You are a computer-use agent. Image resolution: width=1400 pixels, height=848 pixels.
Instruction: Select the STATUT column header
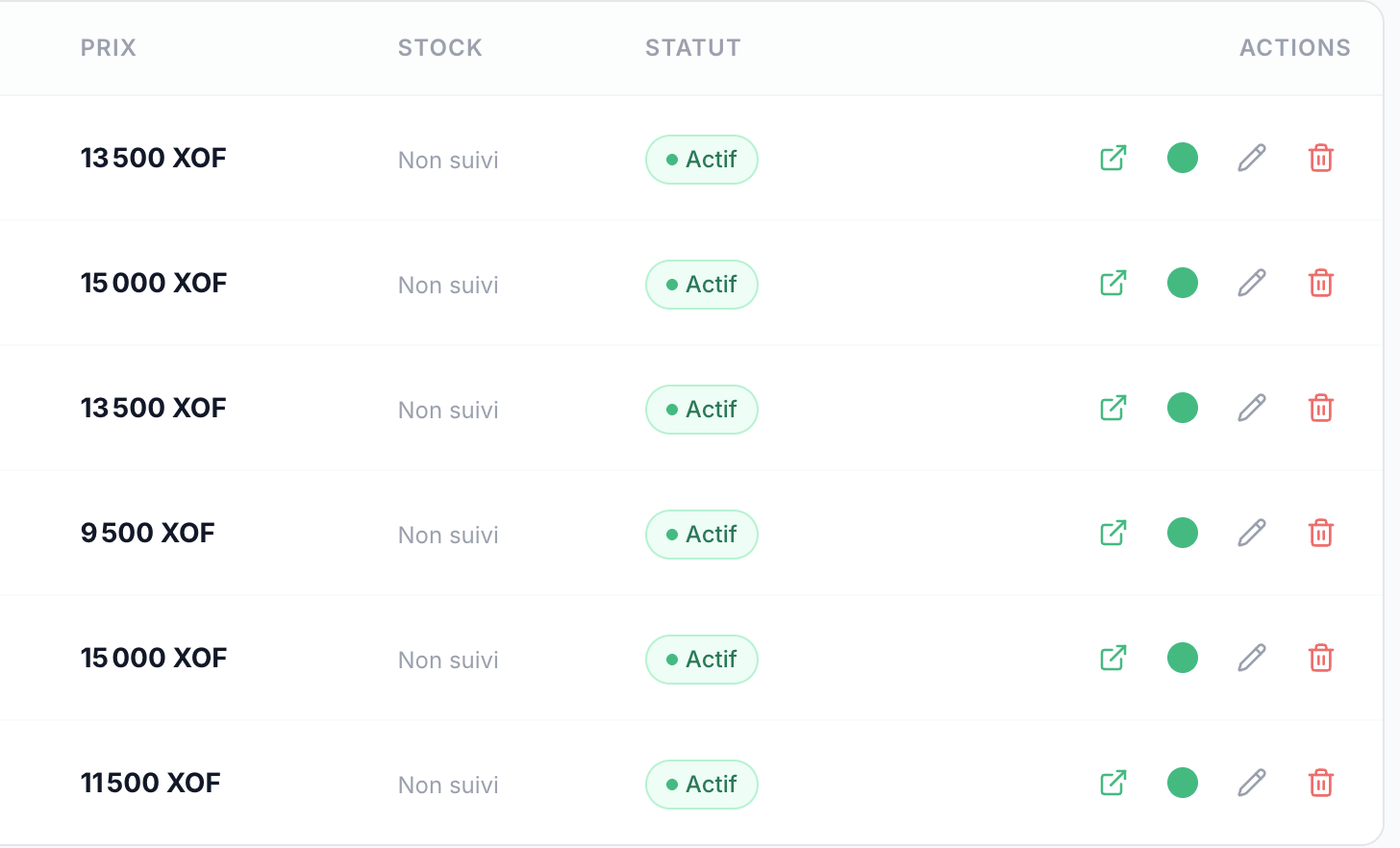click(x=693, y=48)
